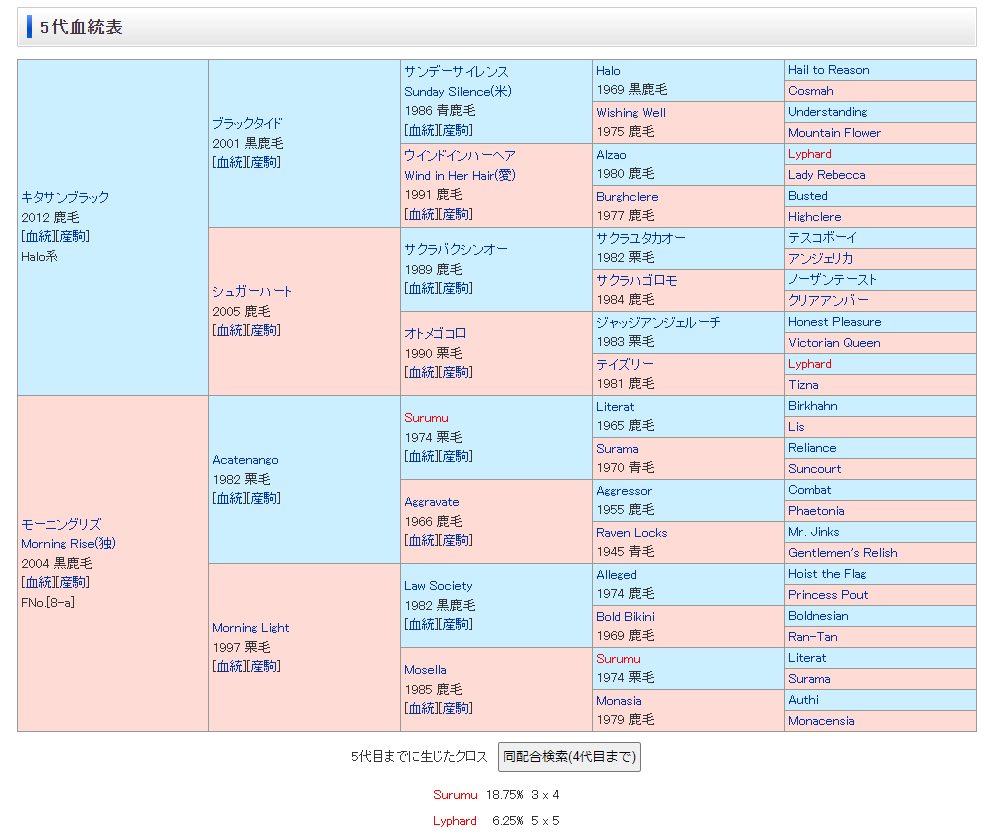Screen dimensions: 1008x835
Task: Click the Morning Light horse link
Action: [250, 628]
